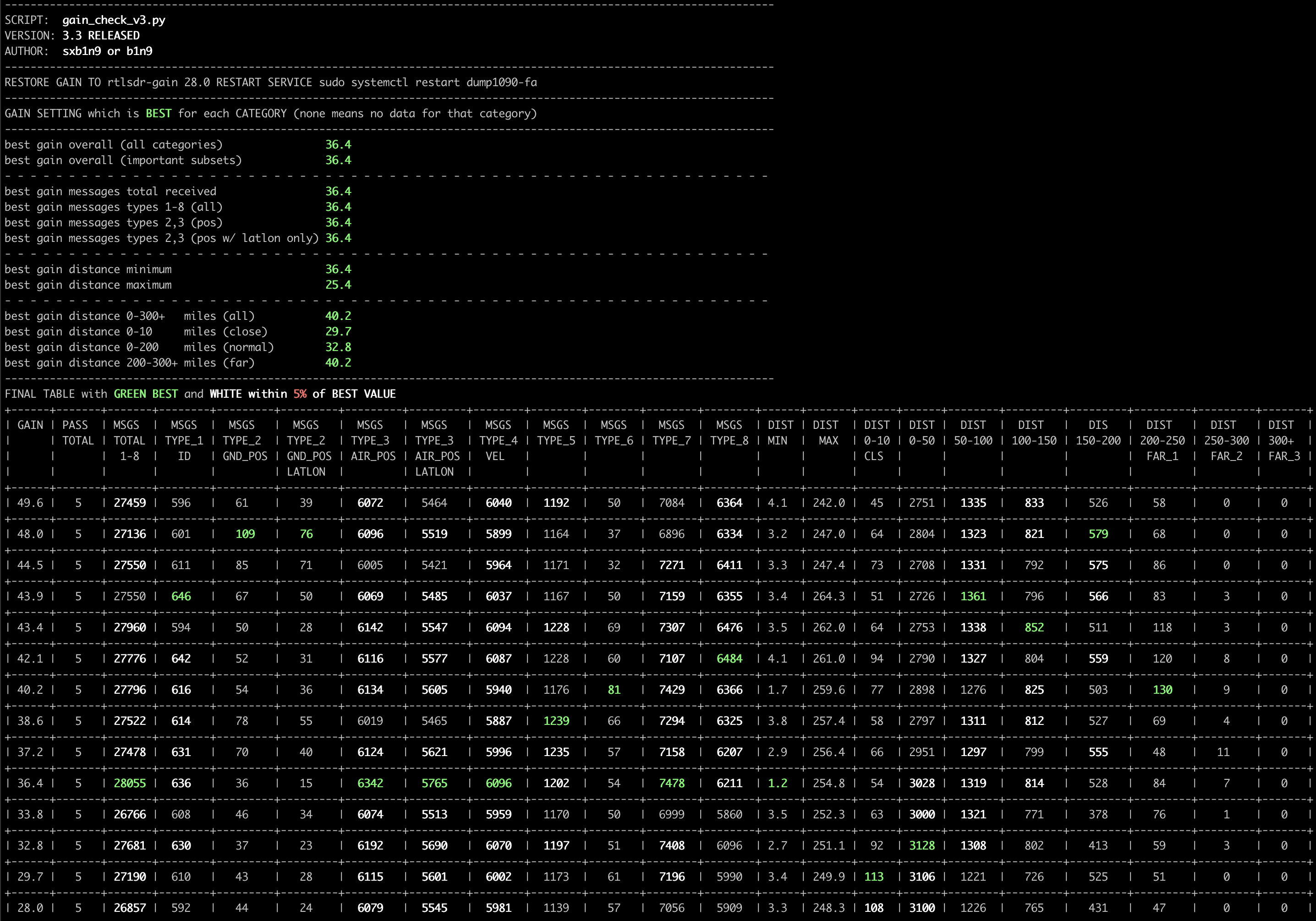Click the 49.6 gain value in first row
The height and width of the screenshot is (921, 1316).
[30, 503]
